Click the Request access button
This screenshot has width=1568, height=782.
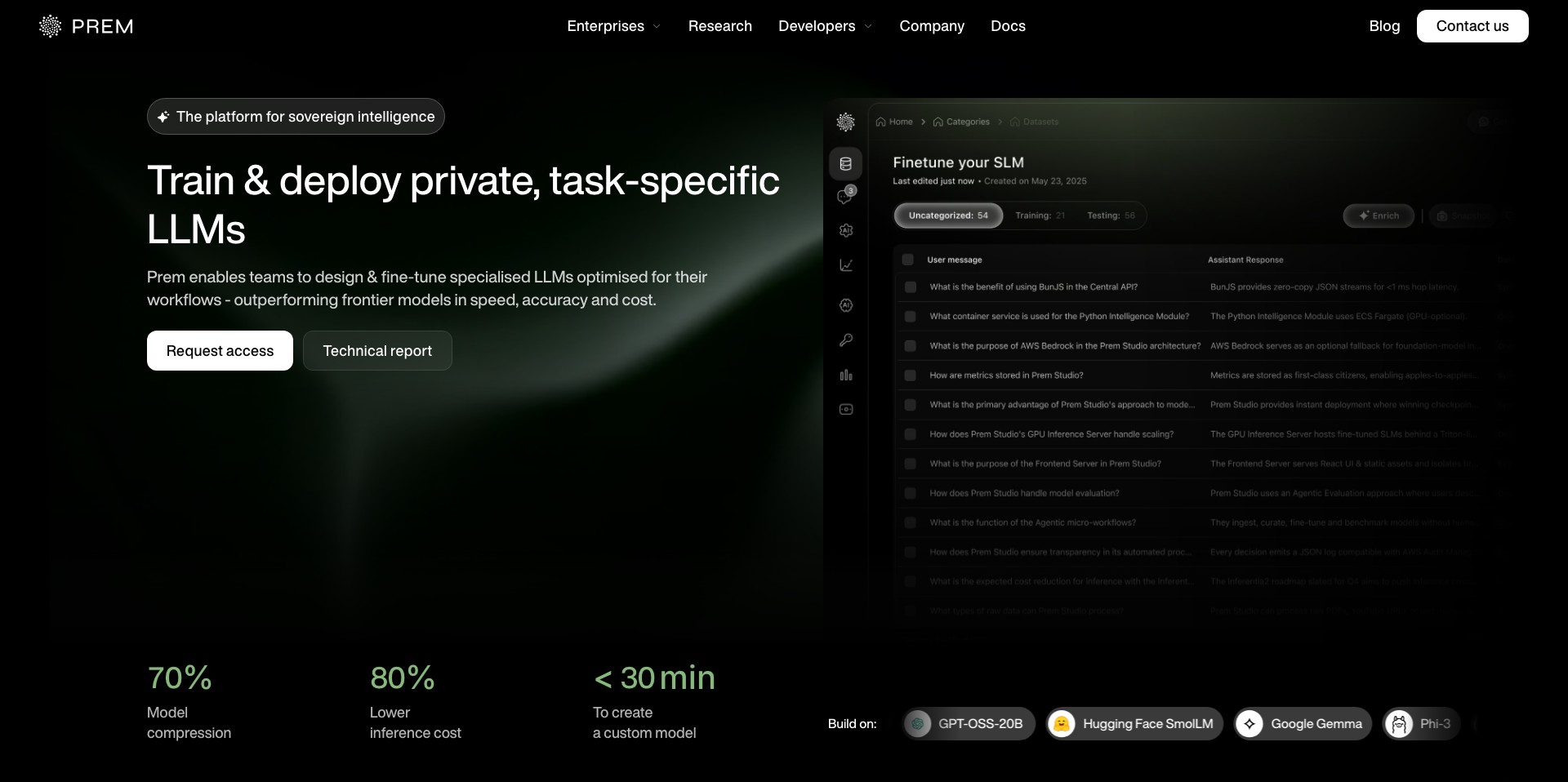click(220, 350)
